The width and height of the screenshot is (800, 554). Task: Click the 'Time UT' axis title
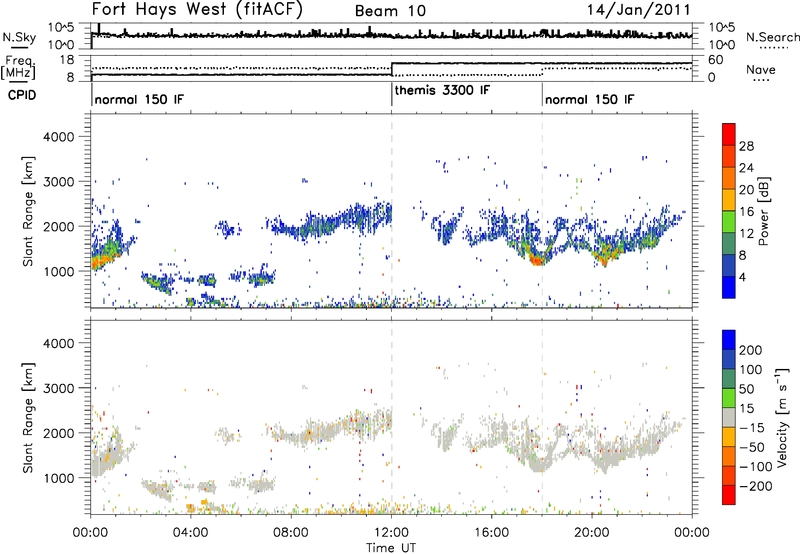[391, 548]
